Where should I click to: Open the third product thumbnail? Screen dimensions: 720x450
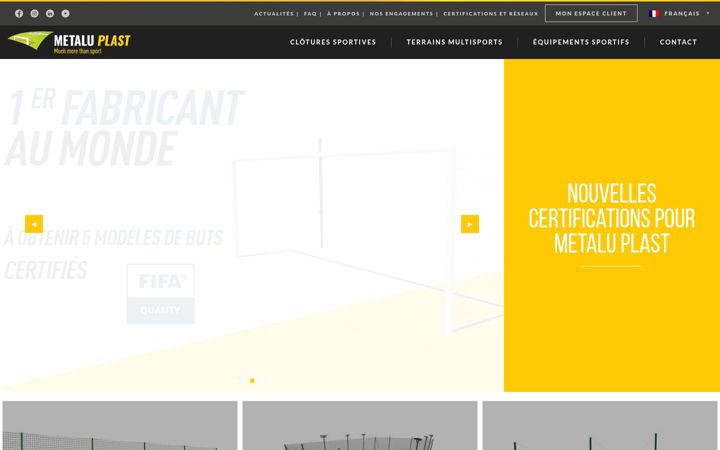coord(600,425)
